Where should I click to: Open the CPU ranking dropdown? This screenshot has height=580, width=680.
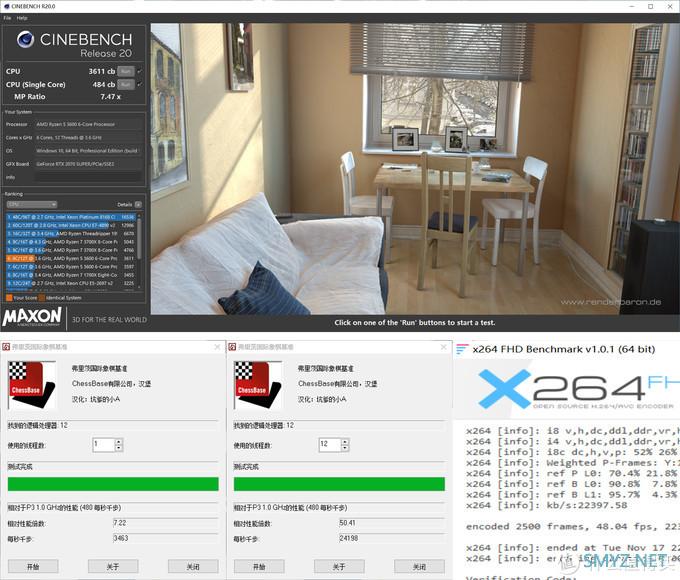[x=31, y=204]
